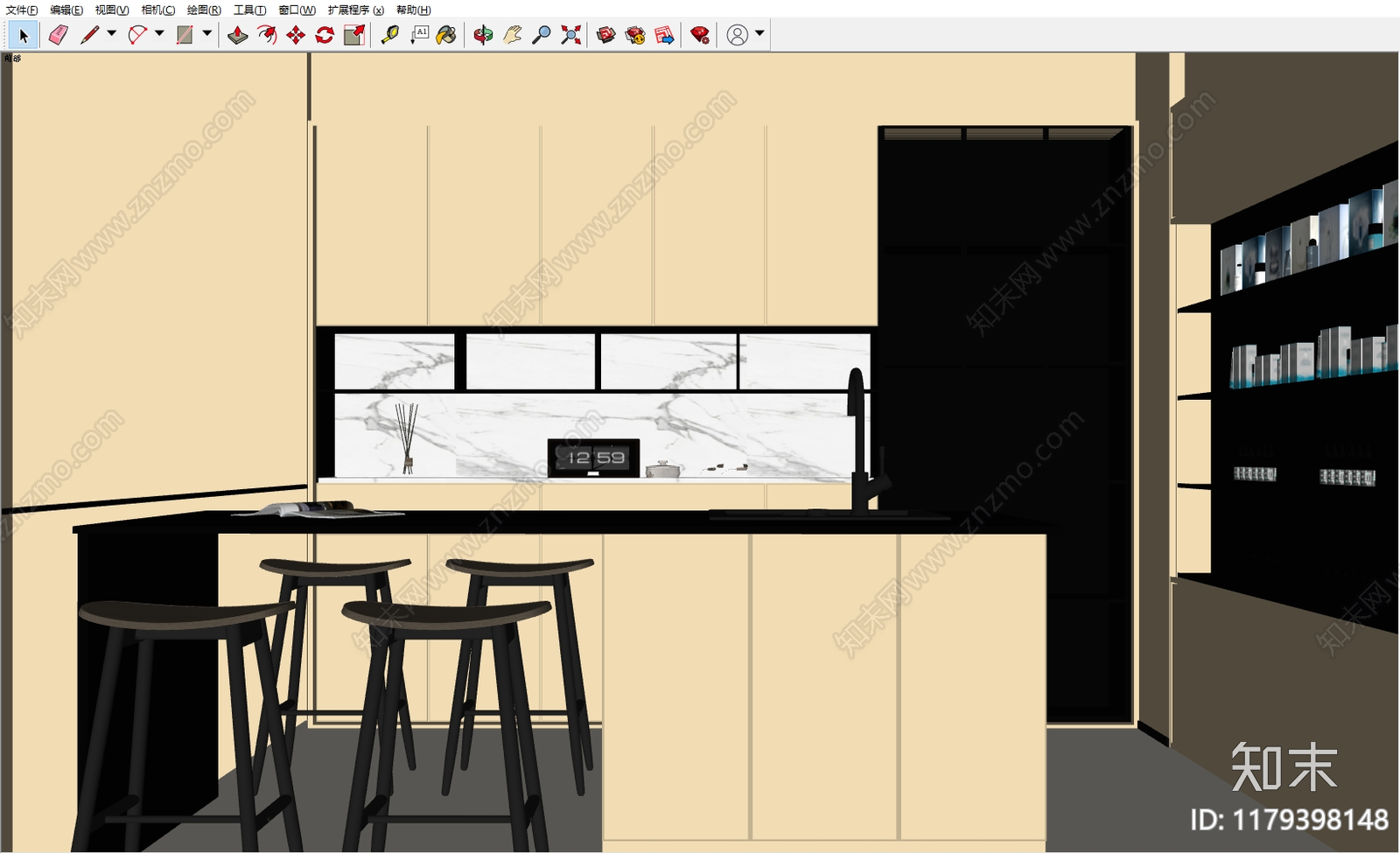Open the 绘图(R) menu
Screen dimensions: 1400x854
(x=204, y=10)
